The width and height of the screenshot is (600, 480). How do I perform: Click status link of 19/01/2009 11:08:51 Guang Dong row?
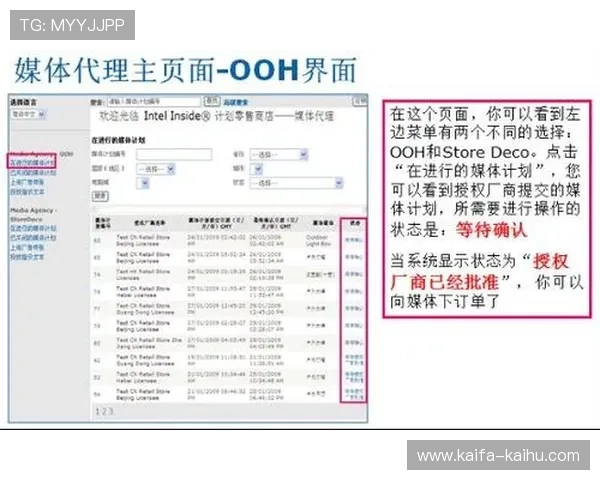pos(354,360)
